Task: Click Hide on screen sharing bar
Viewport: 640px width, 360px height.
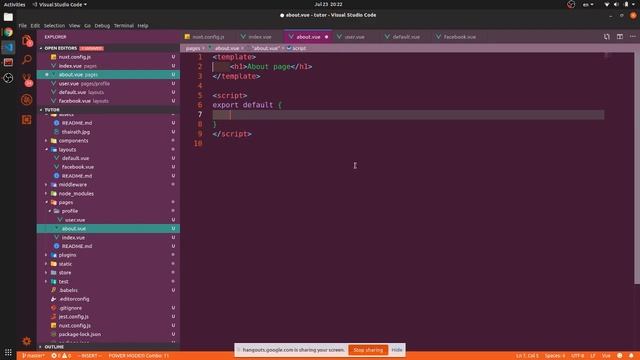Action: point(397,350)
